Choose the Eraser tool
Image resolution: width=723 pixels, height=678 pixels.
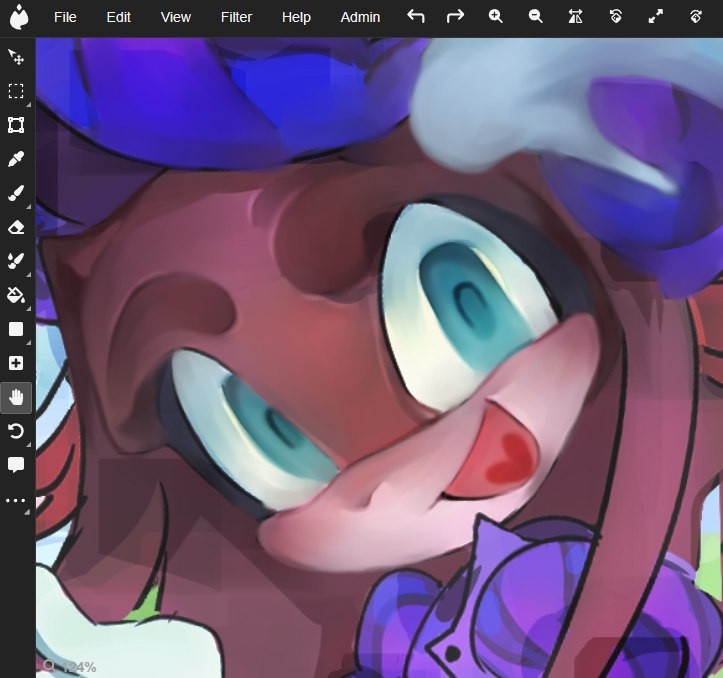(16, 227)
